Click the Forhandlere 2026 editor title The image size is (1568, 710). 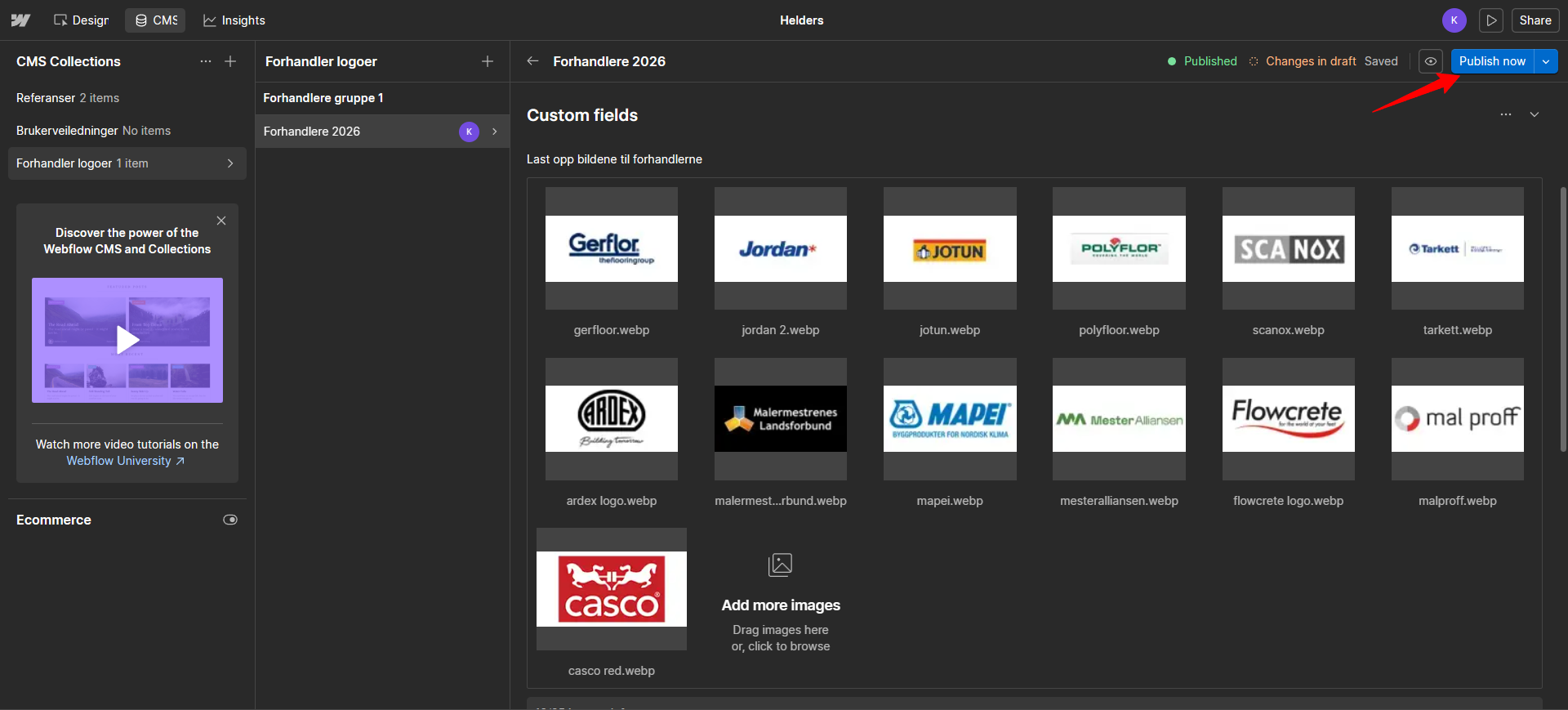coord(609,61)
